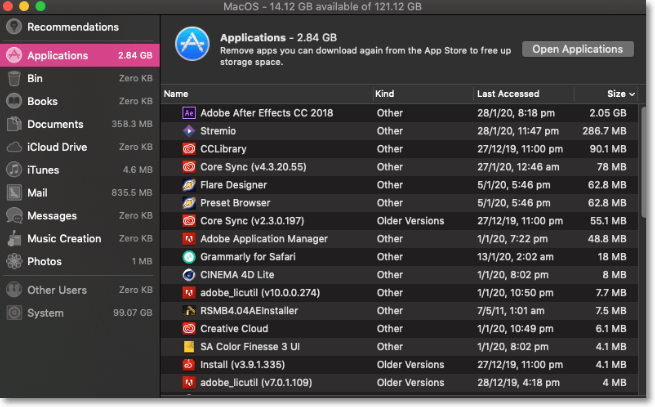This screenshot has width=655, height=407.
Task: Click the Preset Browser app icon
Action: (x=189, y=203)
